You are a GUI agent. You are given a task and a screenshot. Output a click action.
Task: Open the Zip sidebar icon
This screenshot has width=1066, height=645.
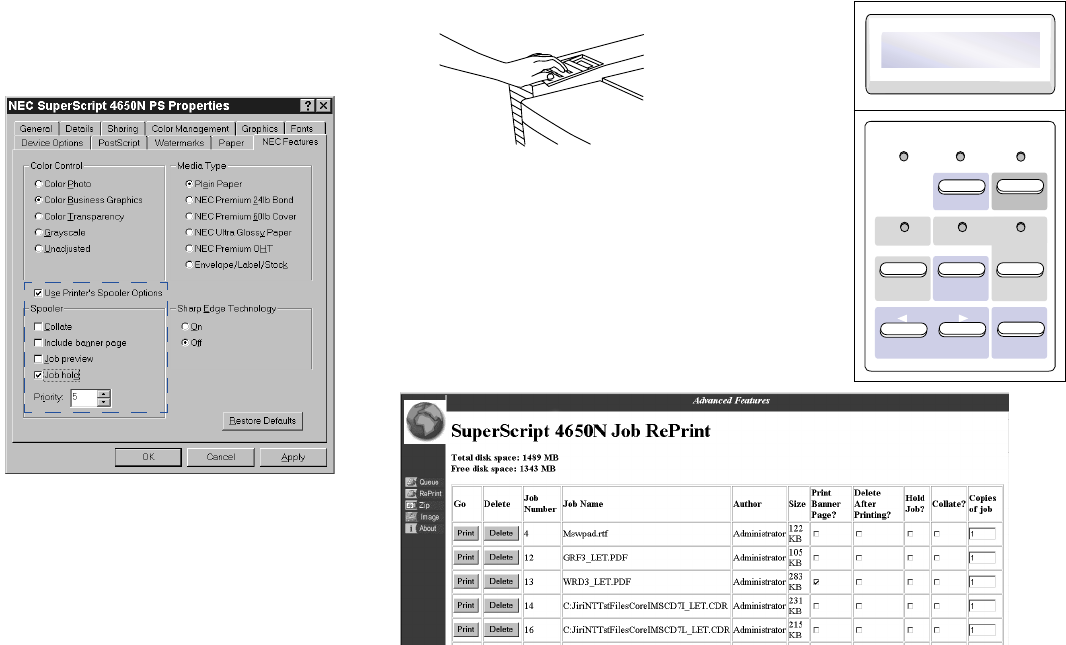[x=411, y=505]
